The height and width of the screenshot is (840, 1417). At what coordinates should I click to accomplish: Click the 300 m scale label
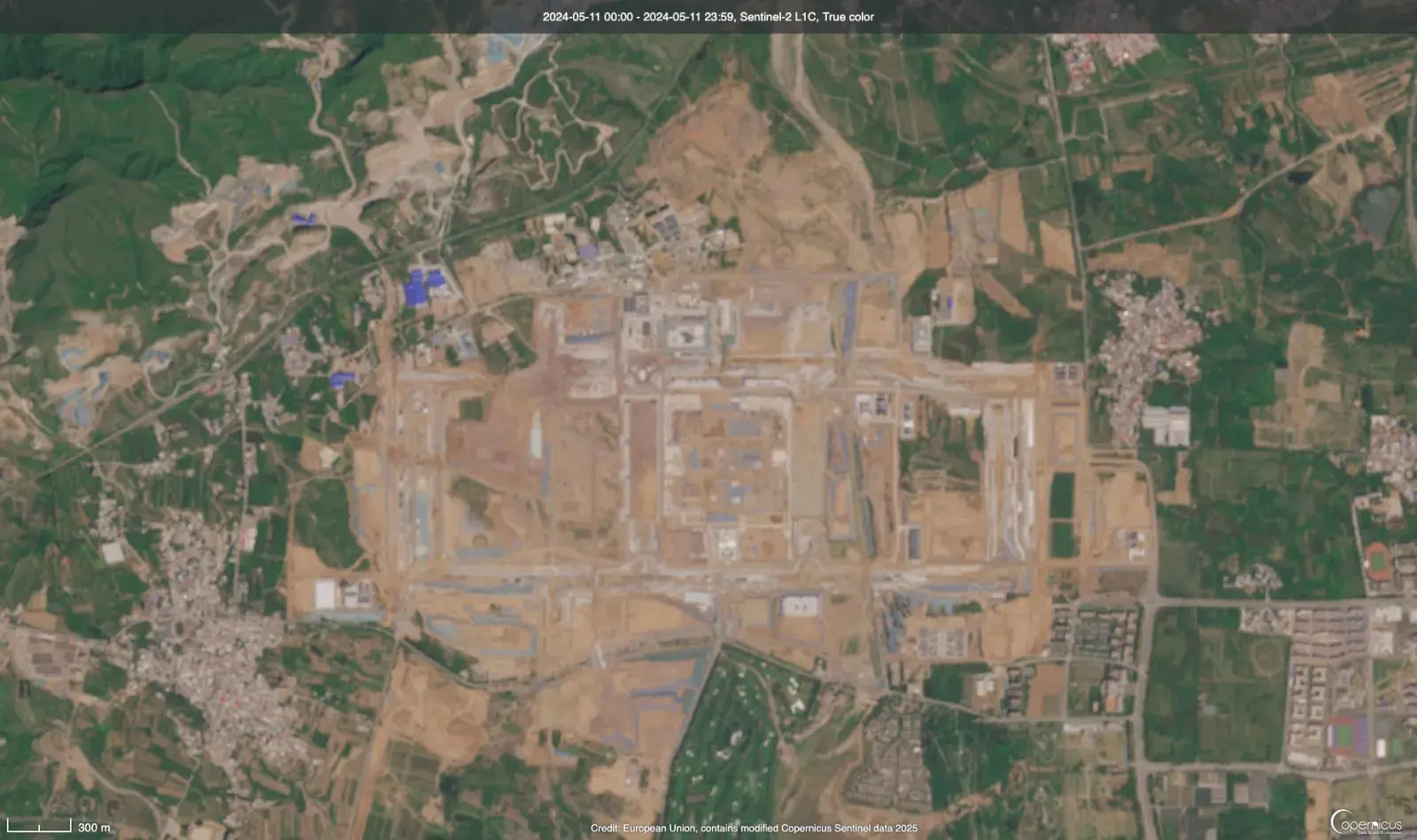(94, 828)
